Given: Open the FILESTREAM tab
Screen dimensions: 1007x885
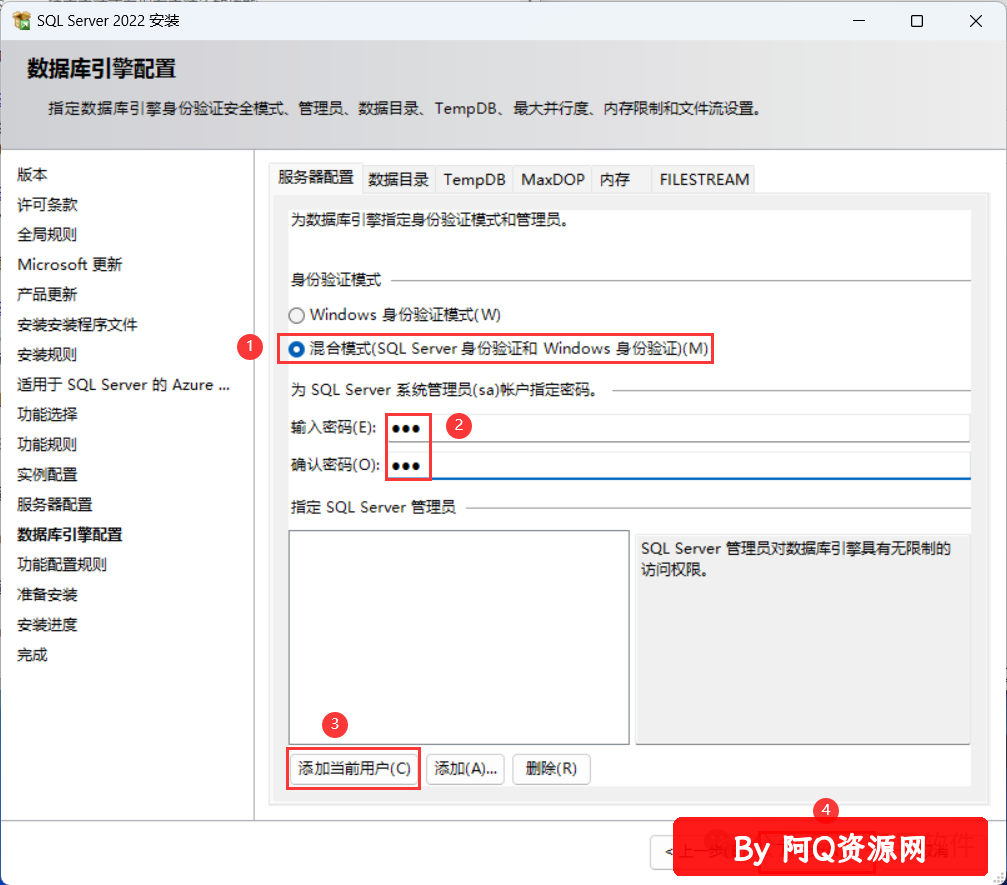Looking at the screenshot, I should click(704, 179).
